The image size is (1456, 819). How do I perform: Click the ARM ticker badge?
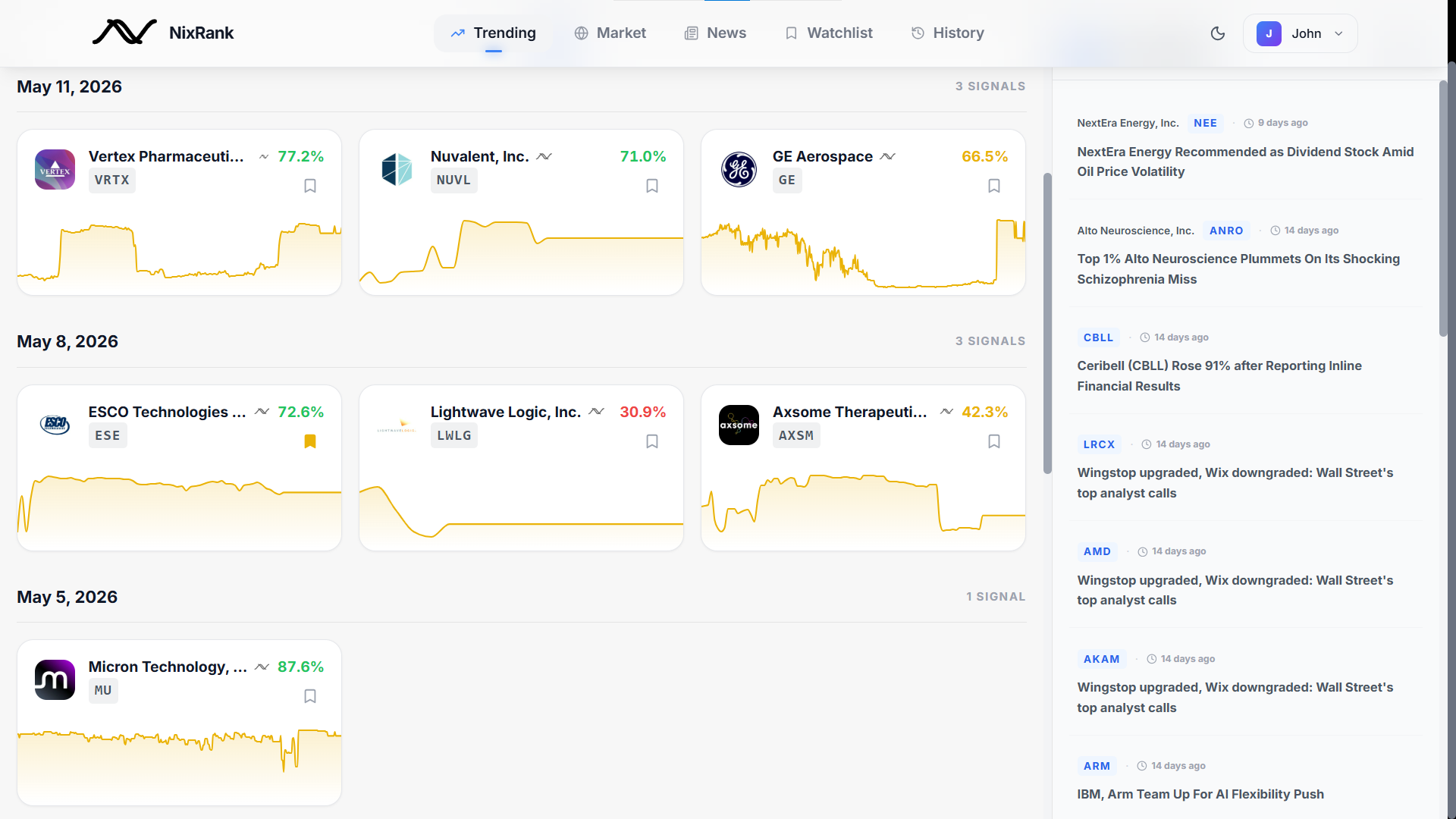pos(1097,766)
